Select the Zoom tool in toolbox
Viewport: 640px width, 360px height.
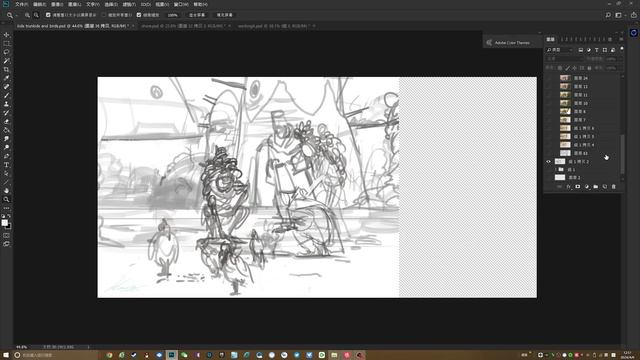(x=6, y=200)
